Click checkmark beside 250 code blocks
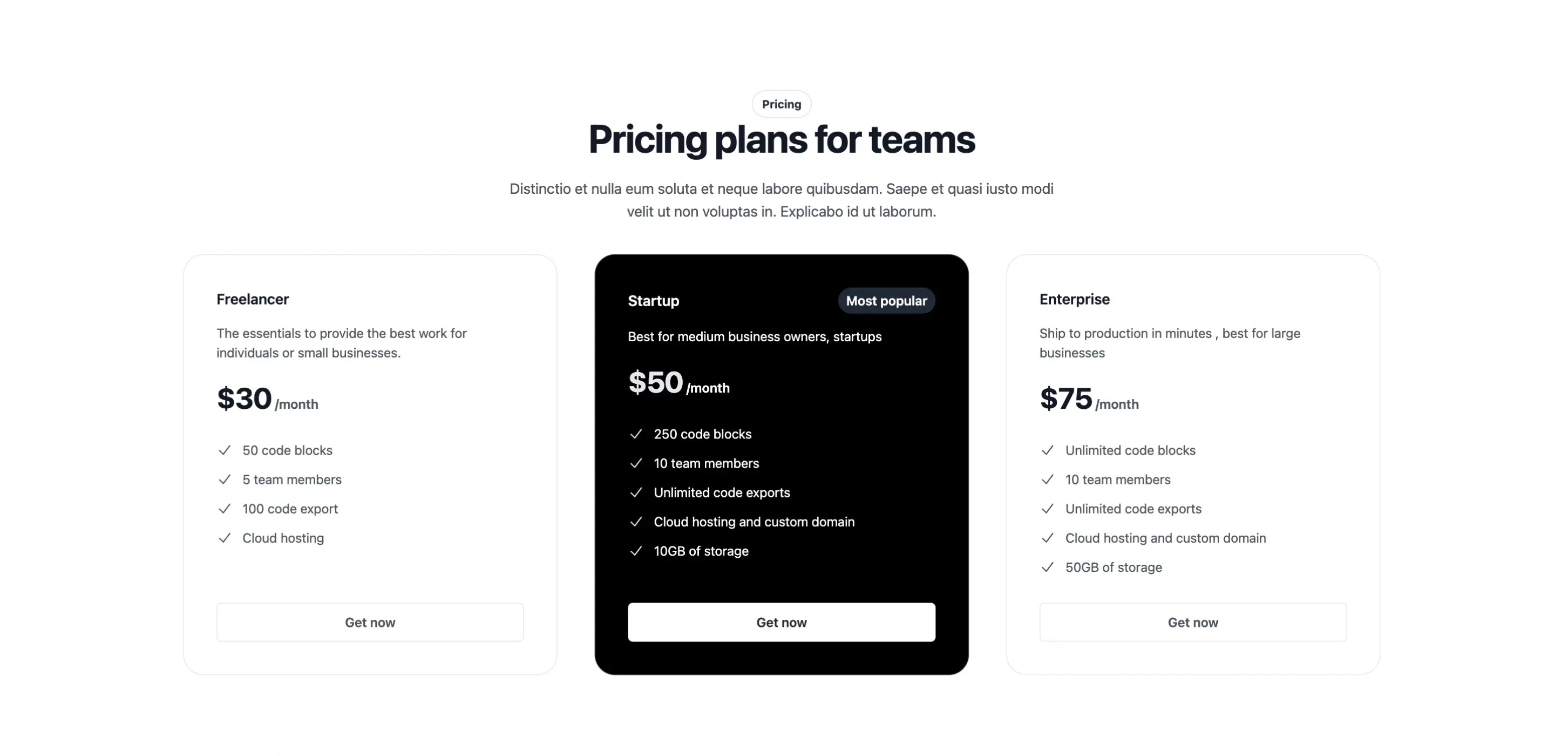The height and width of the screenshot is (756, 1568). pos(636,434)
